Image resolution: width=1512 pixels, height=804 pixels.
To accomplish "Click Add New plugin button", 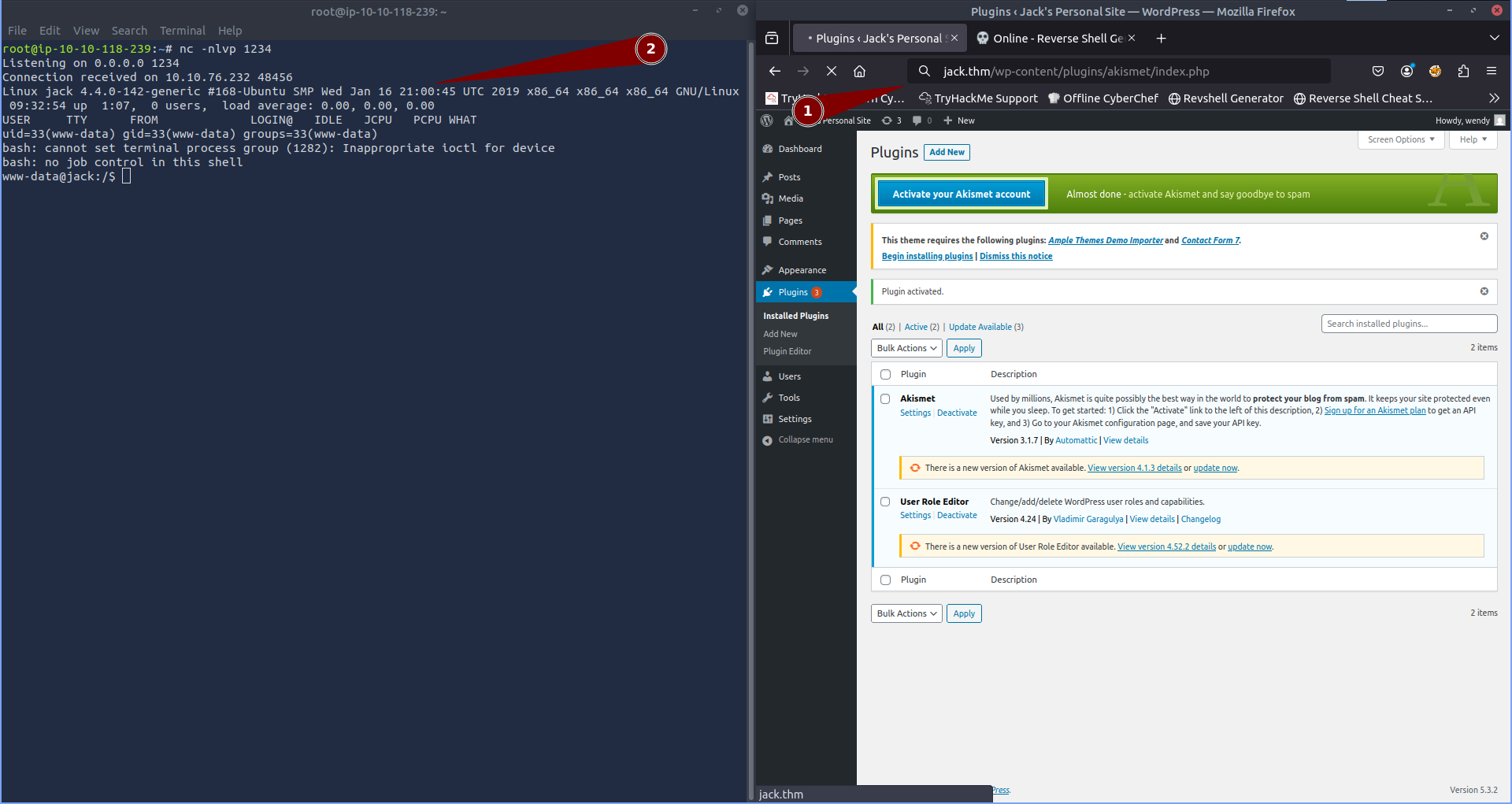I will pyautogui.click(x=947, y=152).
